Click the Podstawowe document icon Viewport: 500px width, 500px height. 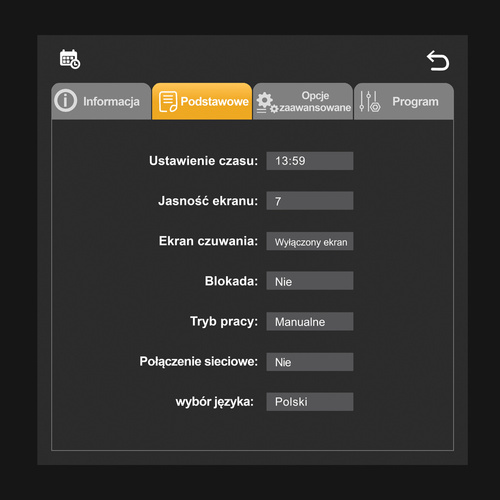tap(168, 101)
